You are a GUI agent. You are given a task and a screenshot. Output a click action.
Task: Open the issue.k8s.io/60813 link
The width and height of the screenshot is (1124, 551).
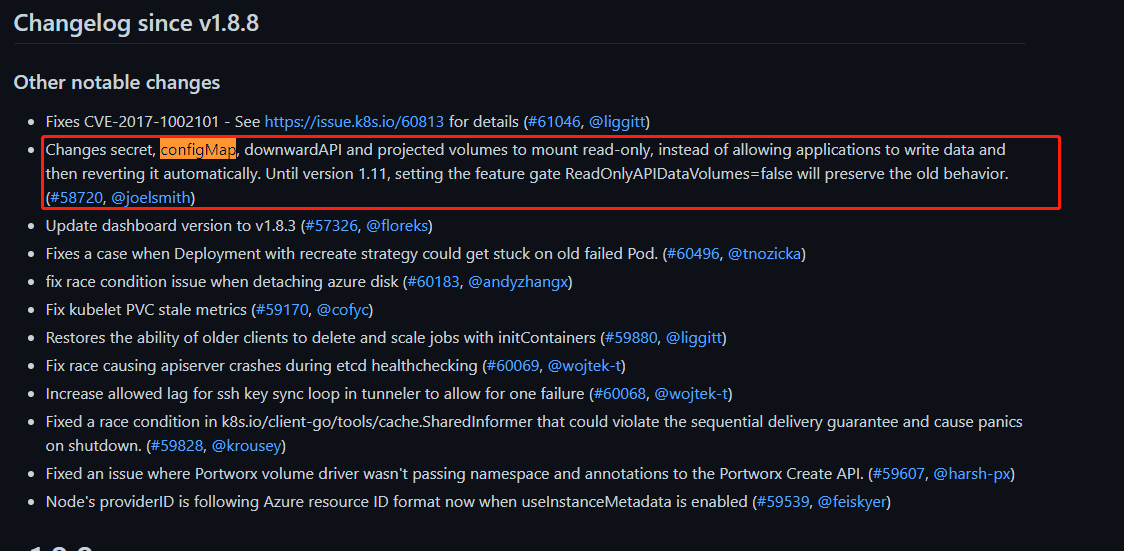[354, 122]
